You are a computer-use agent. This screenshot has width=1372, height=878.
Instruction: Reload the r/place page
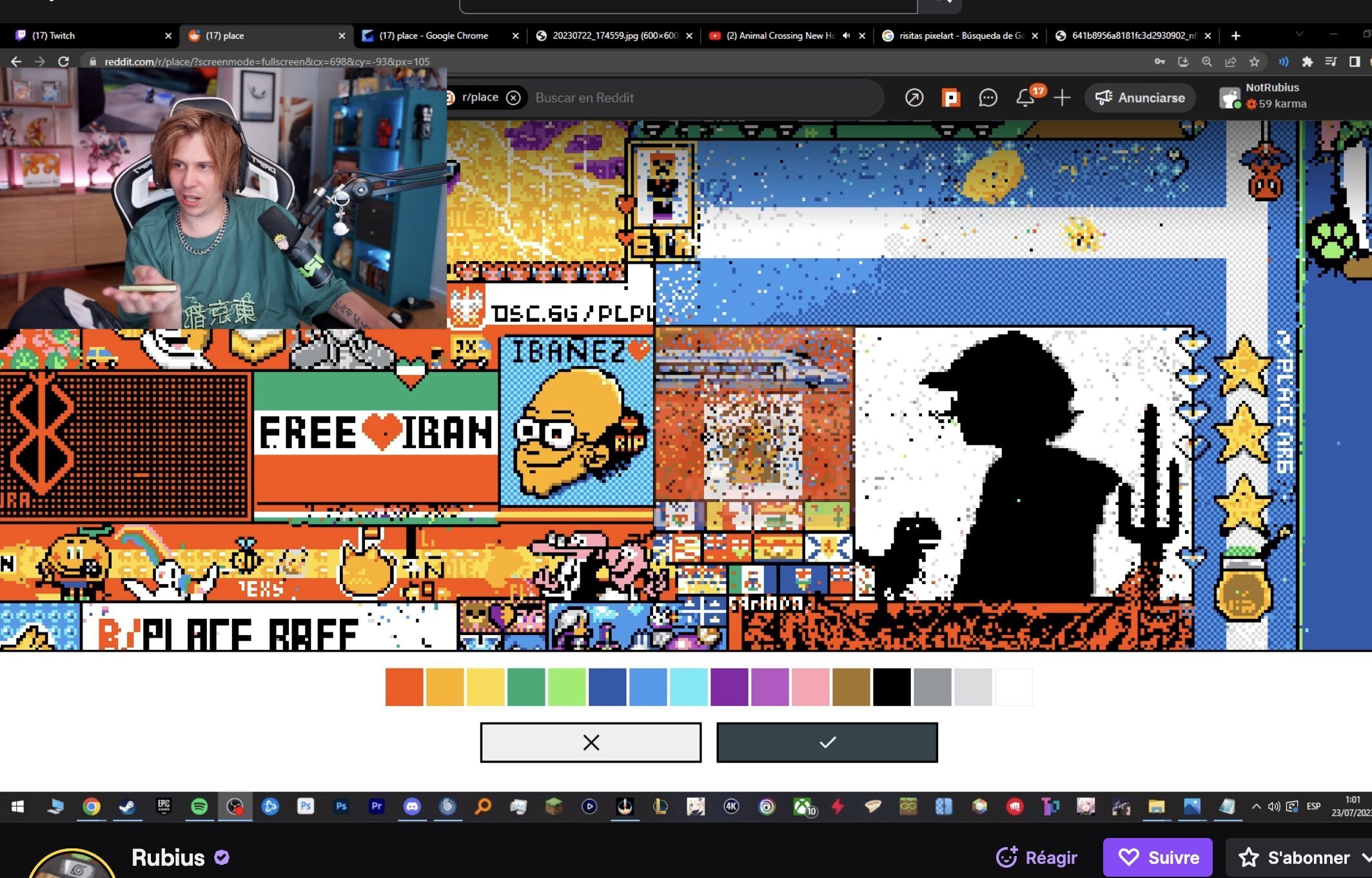(x=63, y=61)
